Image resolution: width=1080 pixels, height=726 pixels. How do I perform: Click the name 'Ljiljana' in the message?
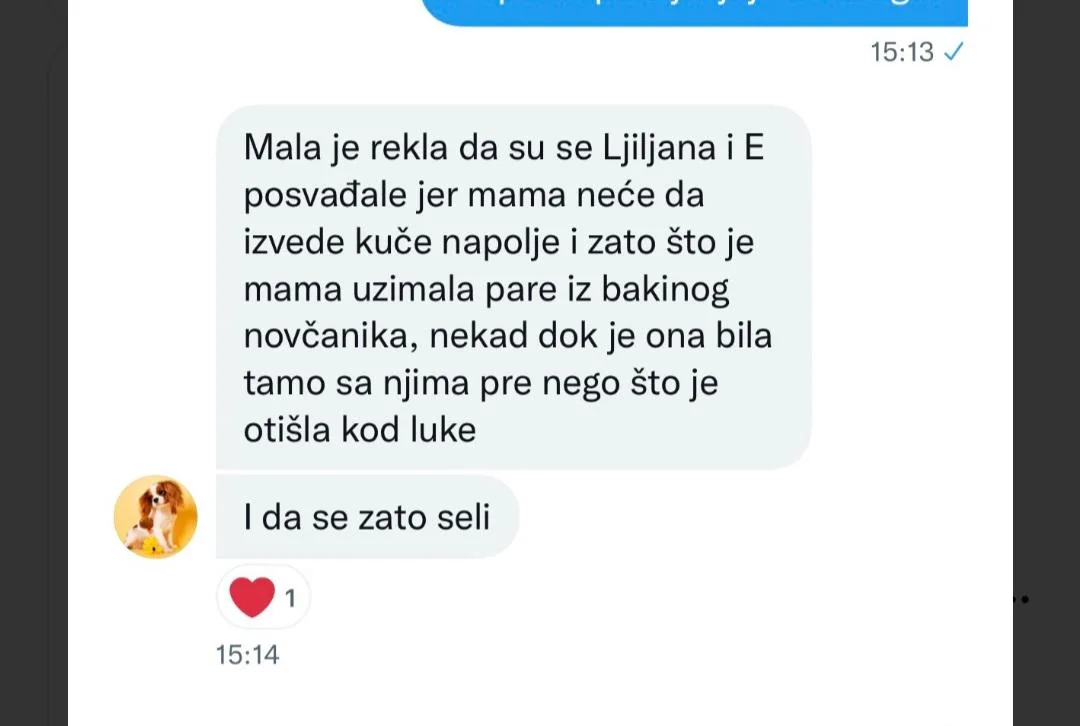click(659, 147)
